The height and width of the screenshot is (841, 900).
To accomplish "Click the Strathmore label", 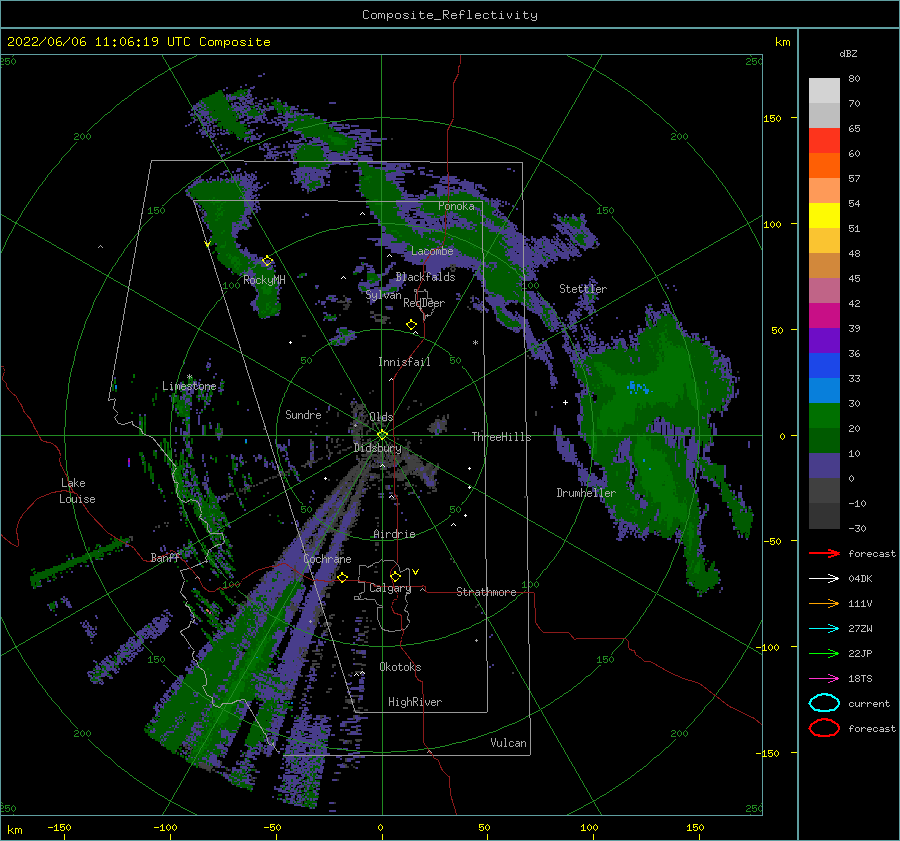I will tap(486, 592).
